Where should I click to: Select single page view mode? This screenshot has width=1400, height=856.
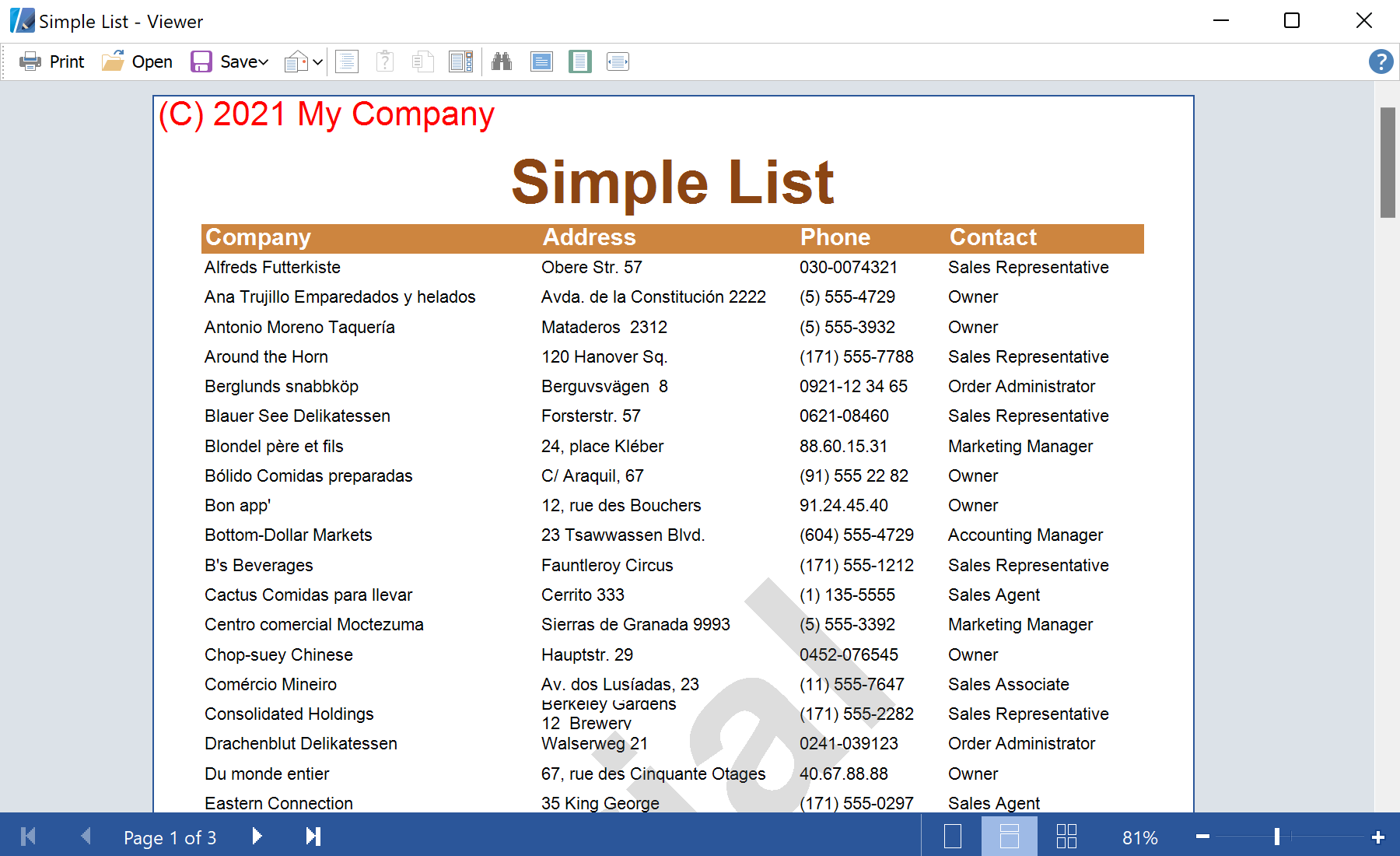click(953, 837)
